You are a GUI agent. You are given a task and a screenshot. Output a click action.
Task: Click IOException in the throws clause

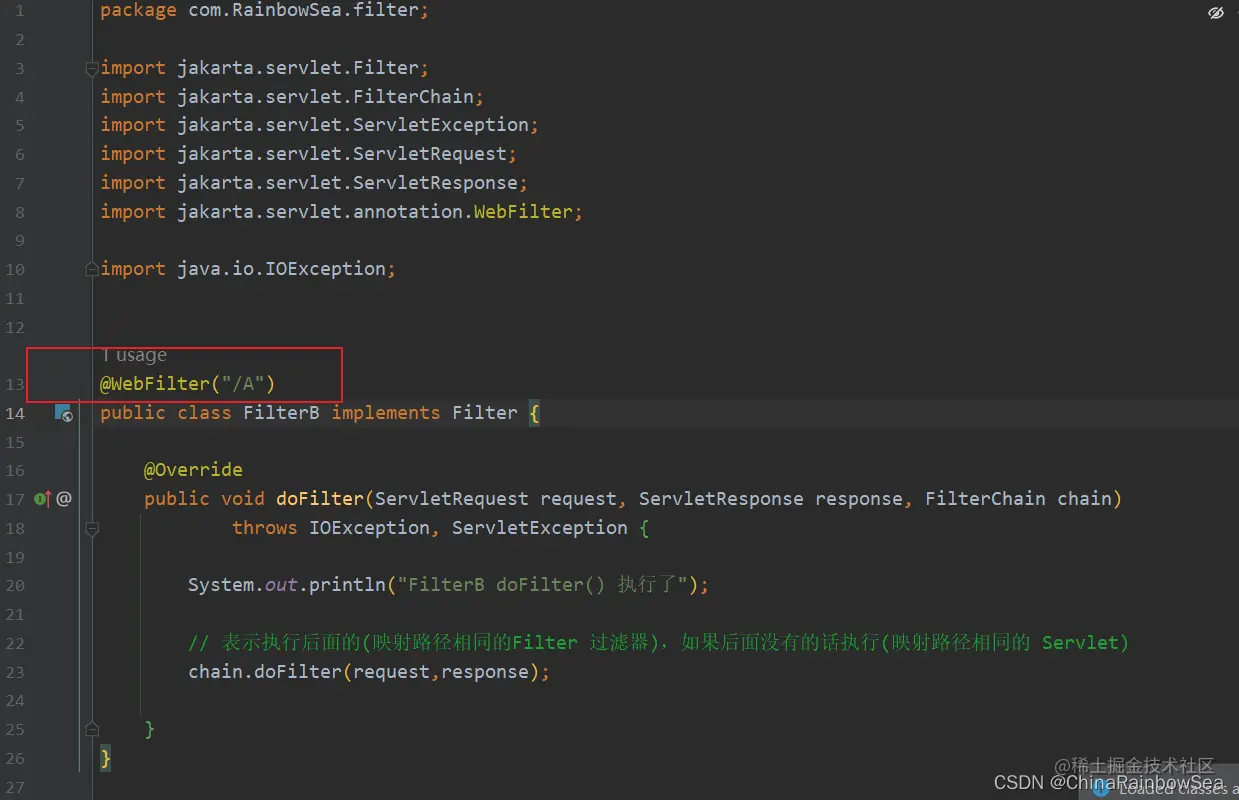click(370, 527)
